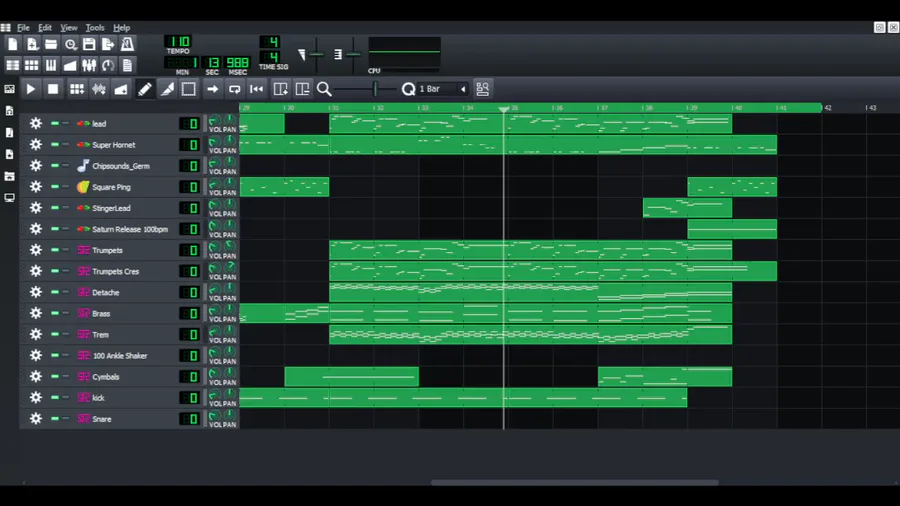
Task: Click timeline bar marker 40
Action: [x=737, y=108]
